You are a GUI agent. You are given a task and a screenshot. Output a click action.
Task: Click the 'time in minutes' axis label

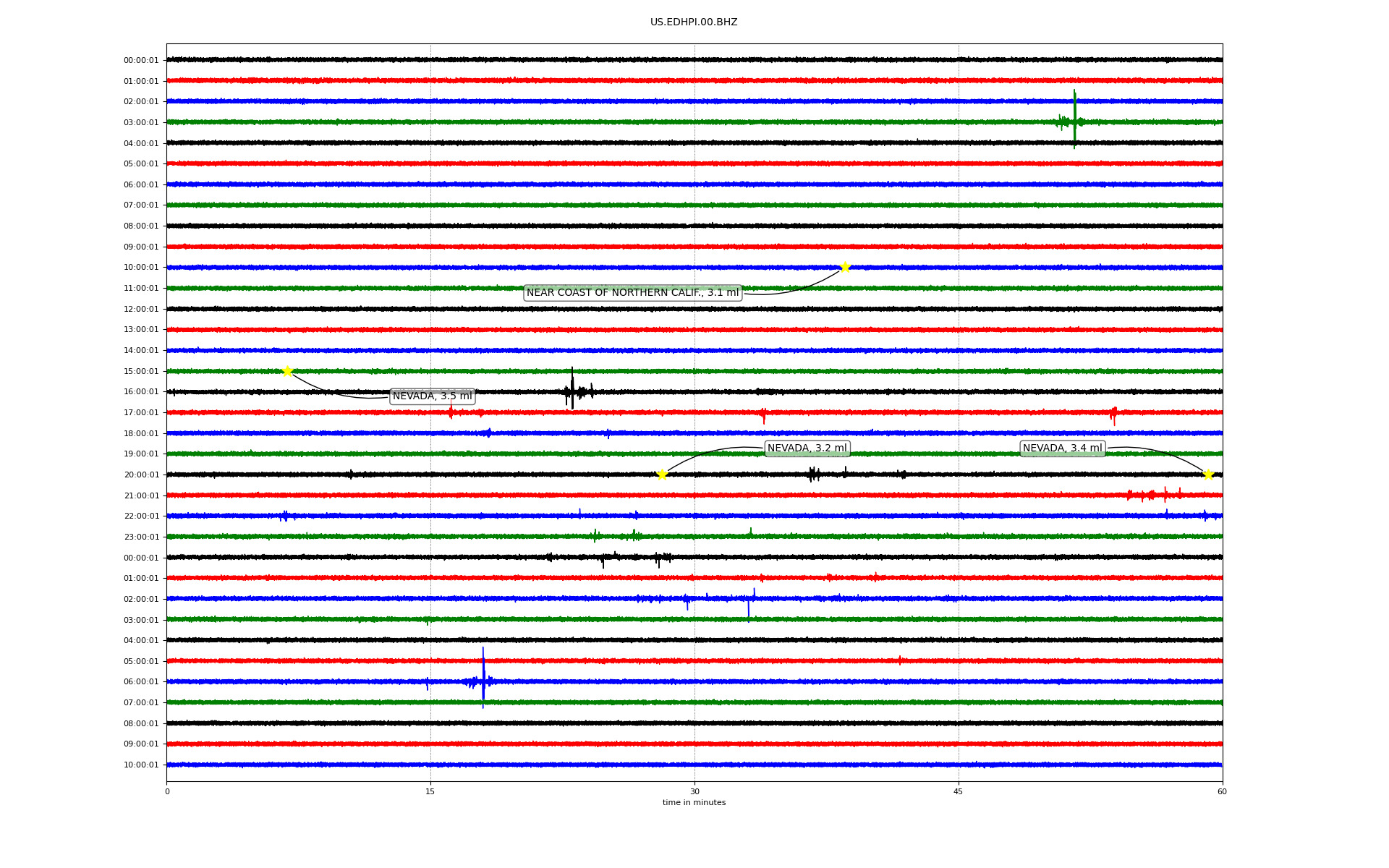click(694, 803)
